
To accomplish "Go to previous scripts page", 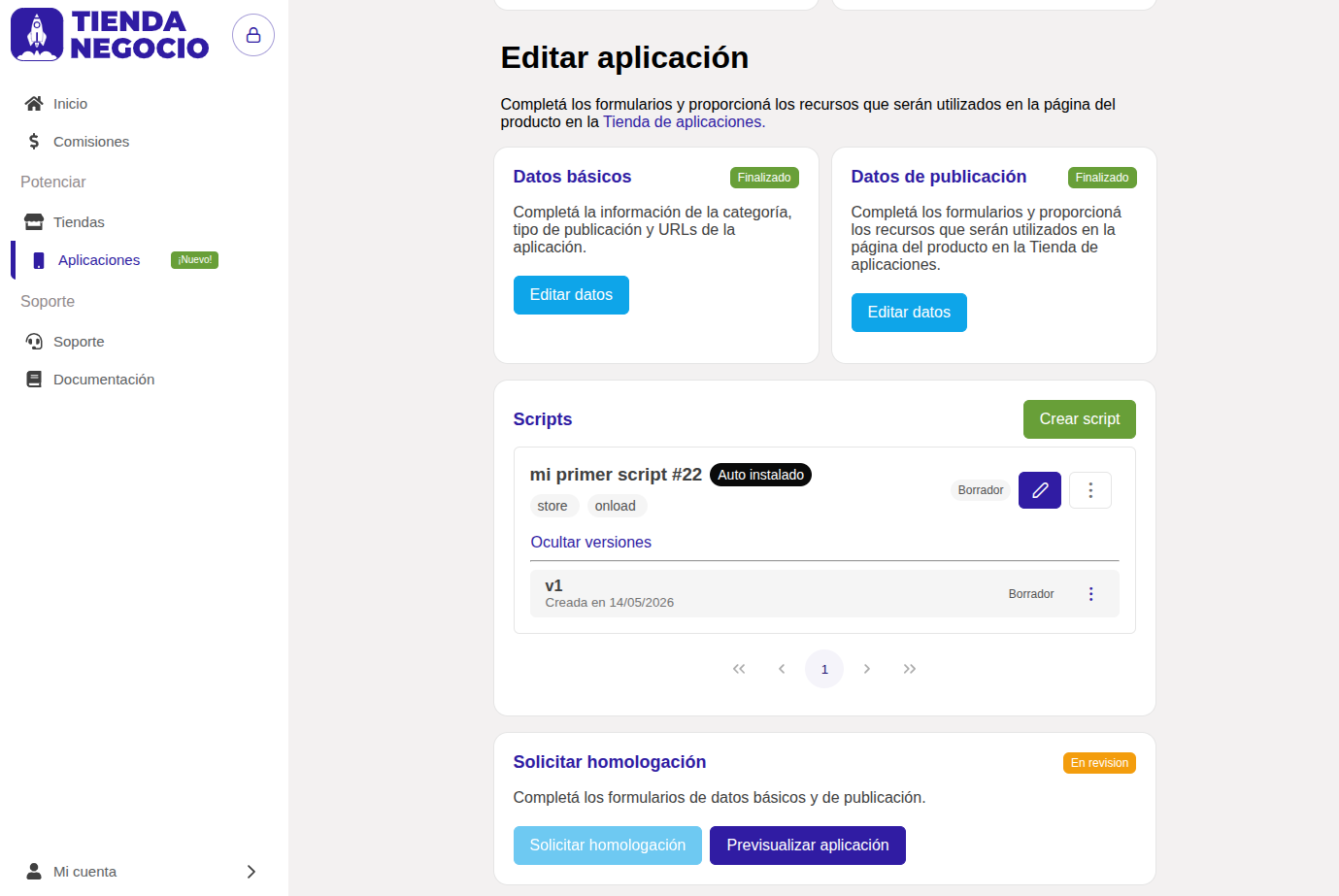I will (782, 669).
